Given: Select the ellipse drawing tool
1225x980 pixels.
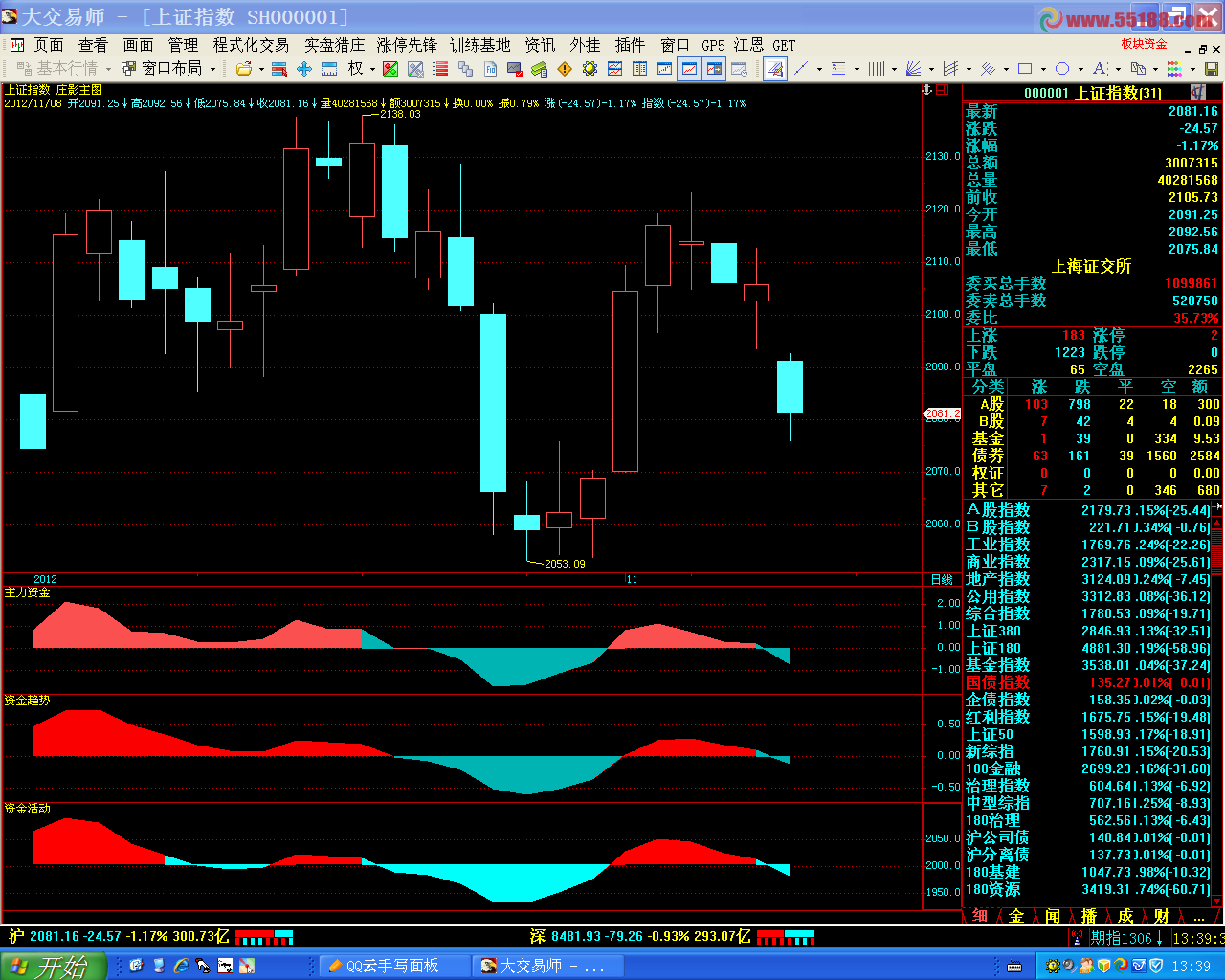Looking at the screenshot, I should click(x=1062, y=69).
